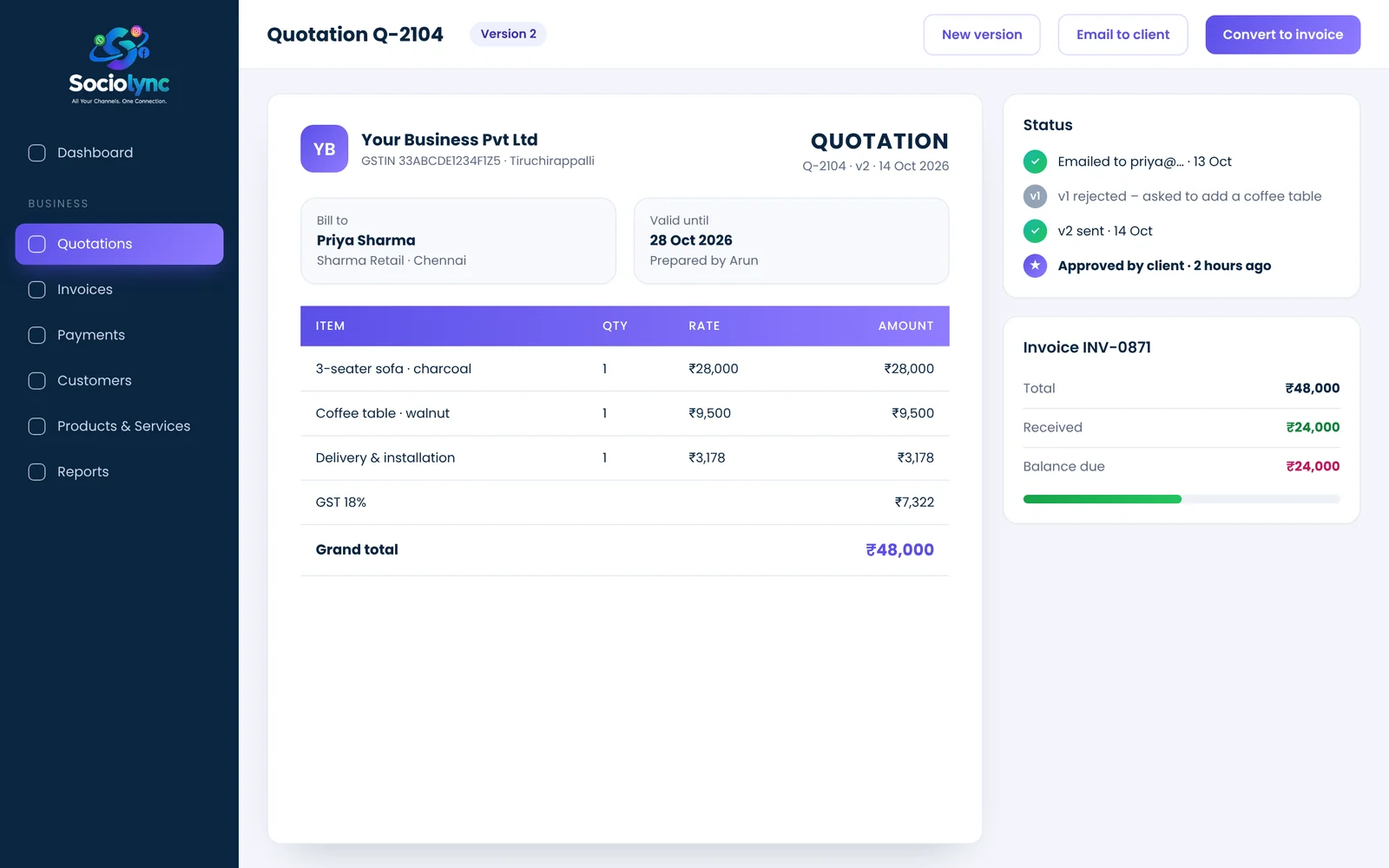
Task: Click the Invoice INV-0871 heading
Action: [x=1087, y=347]
